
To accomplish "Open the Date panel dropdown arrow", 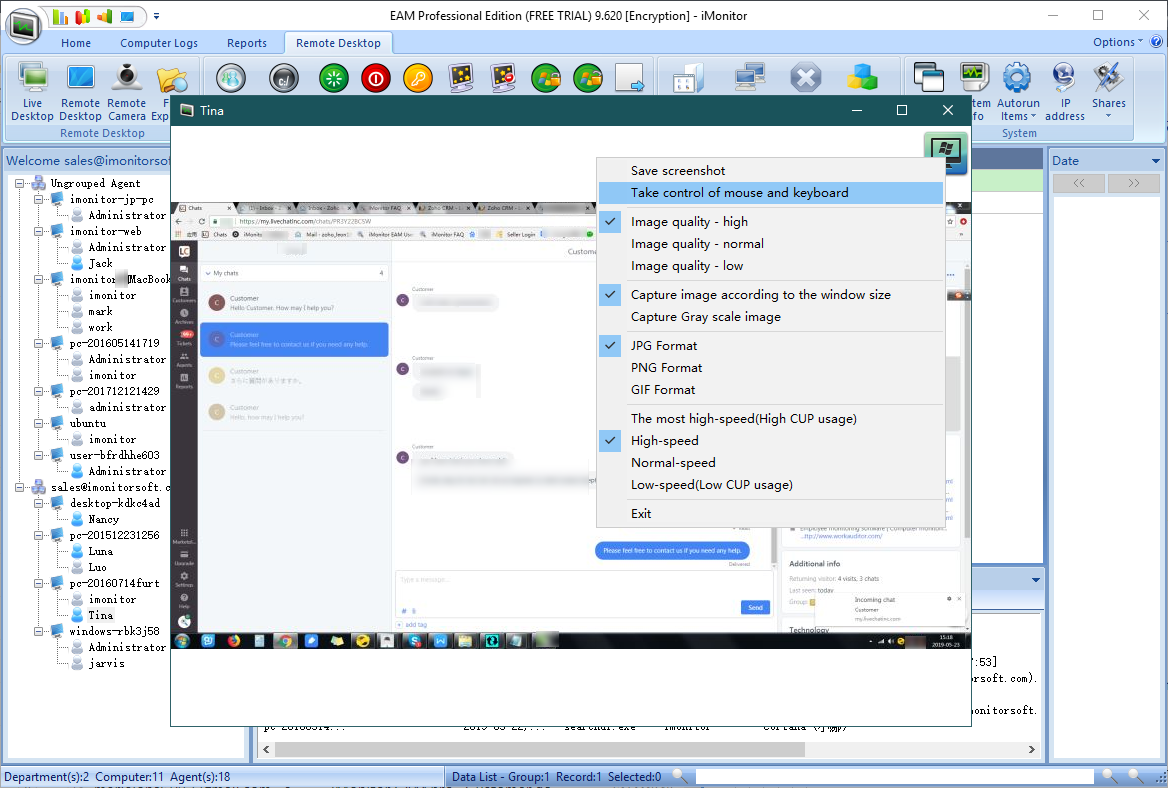I will click(x=1155, y=161).
